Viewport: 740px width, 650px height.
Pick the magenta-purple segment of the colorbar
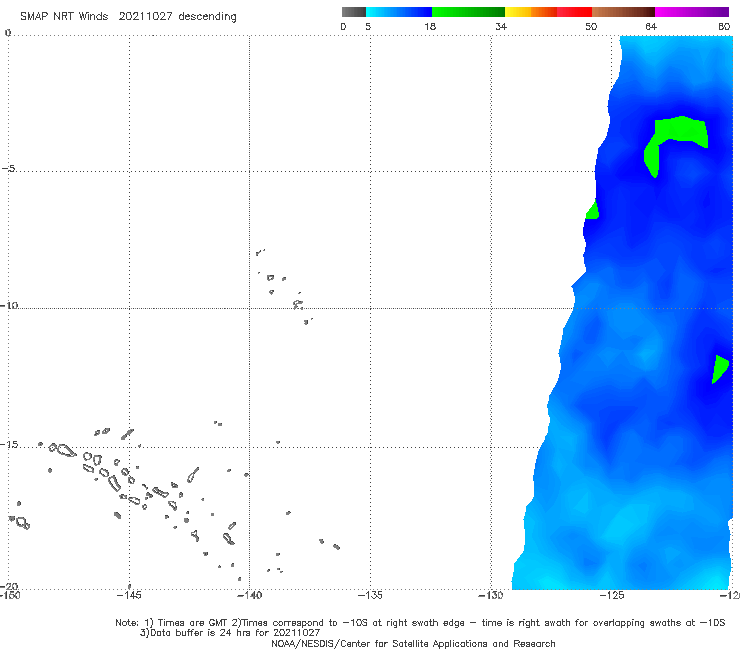click(692, 12)
